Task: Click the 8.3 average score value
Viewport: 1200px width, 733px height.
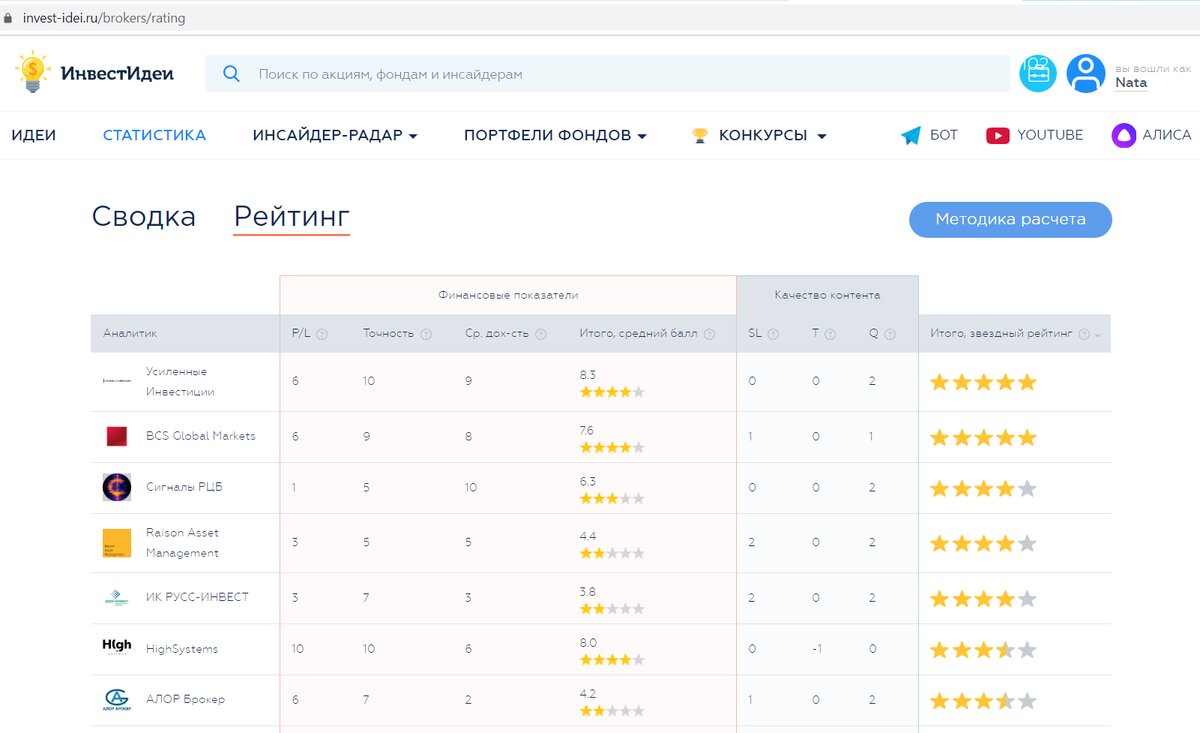Action: point(588,374)
